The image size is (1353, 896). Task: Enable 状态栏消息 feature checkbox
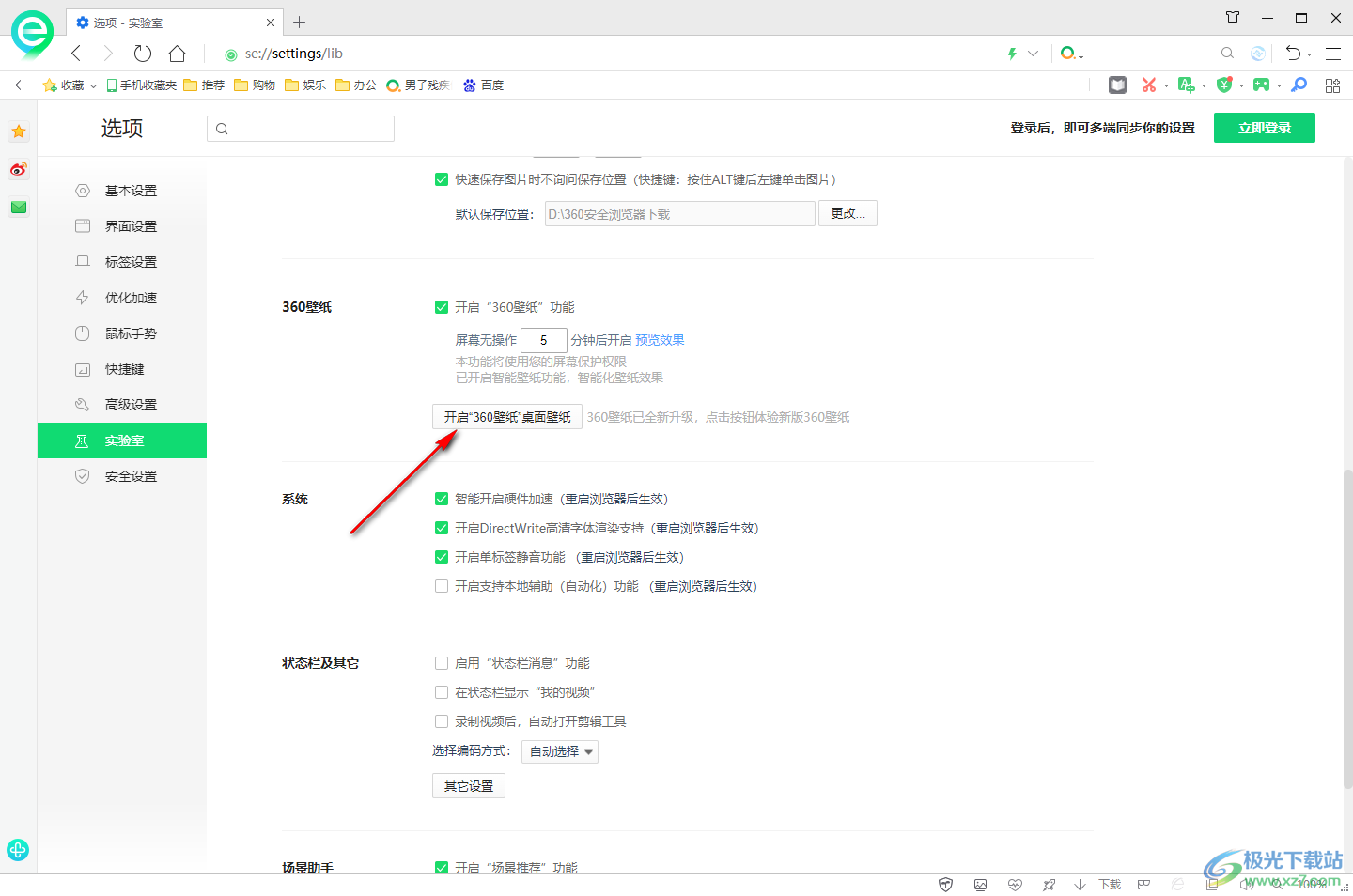pyautogui.click(x=442, y=663)
